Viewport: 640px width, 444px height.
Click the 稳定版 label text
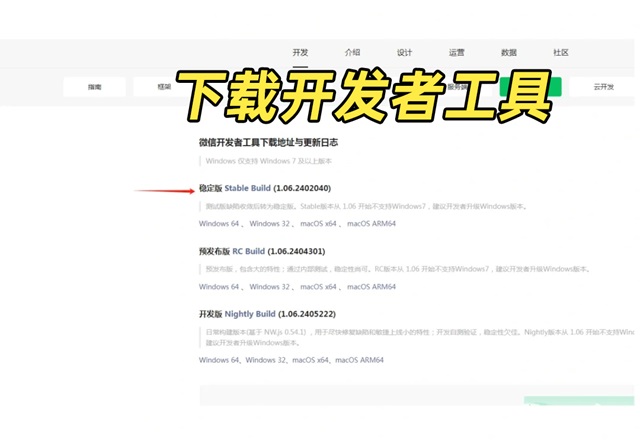pyautogui.click(x=210, y=188)
